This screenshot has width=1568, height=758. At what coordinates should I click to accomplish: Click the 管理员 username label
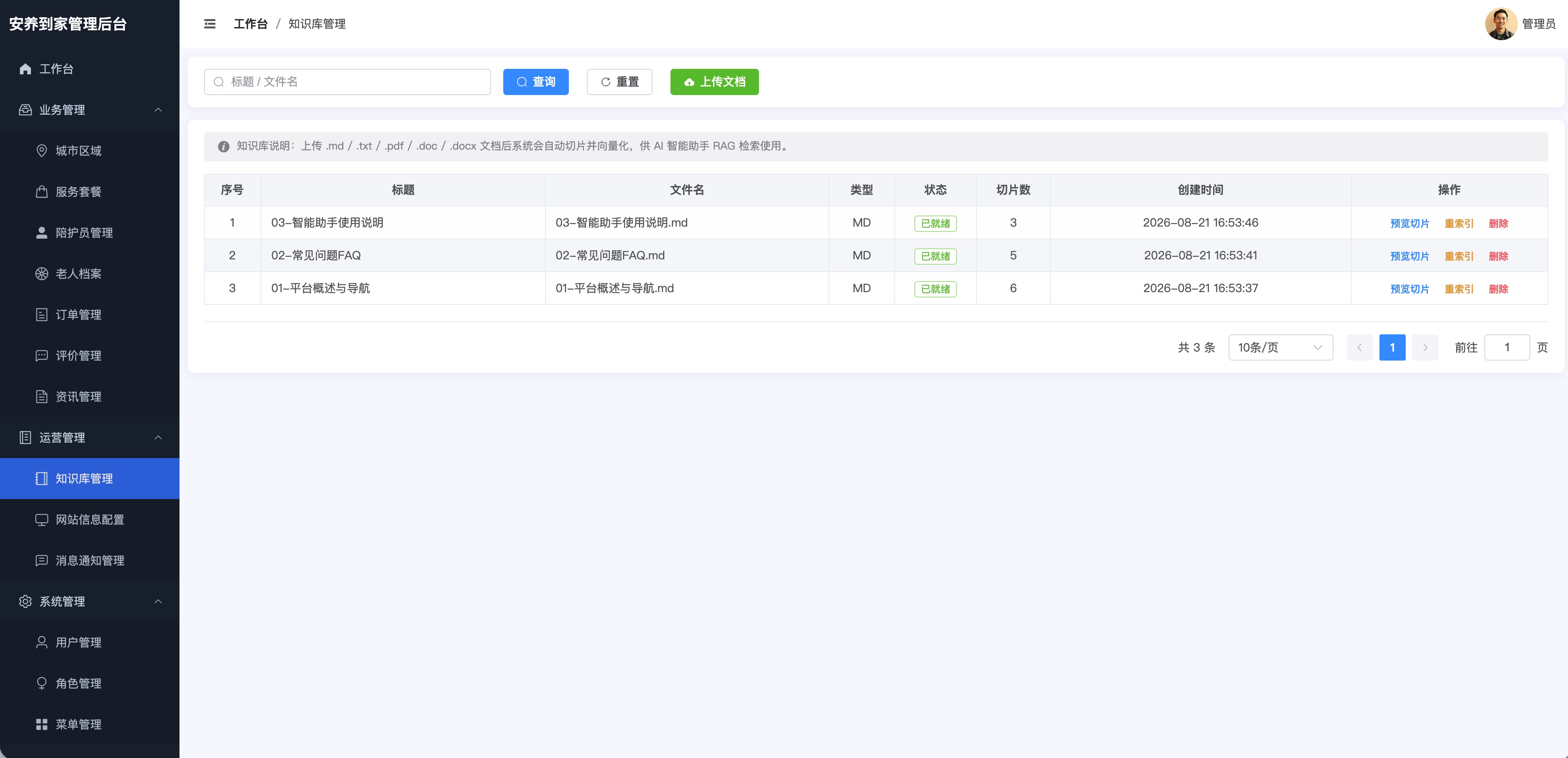pos(1538,24)
